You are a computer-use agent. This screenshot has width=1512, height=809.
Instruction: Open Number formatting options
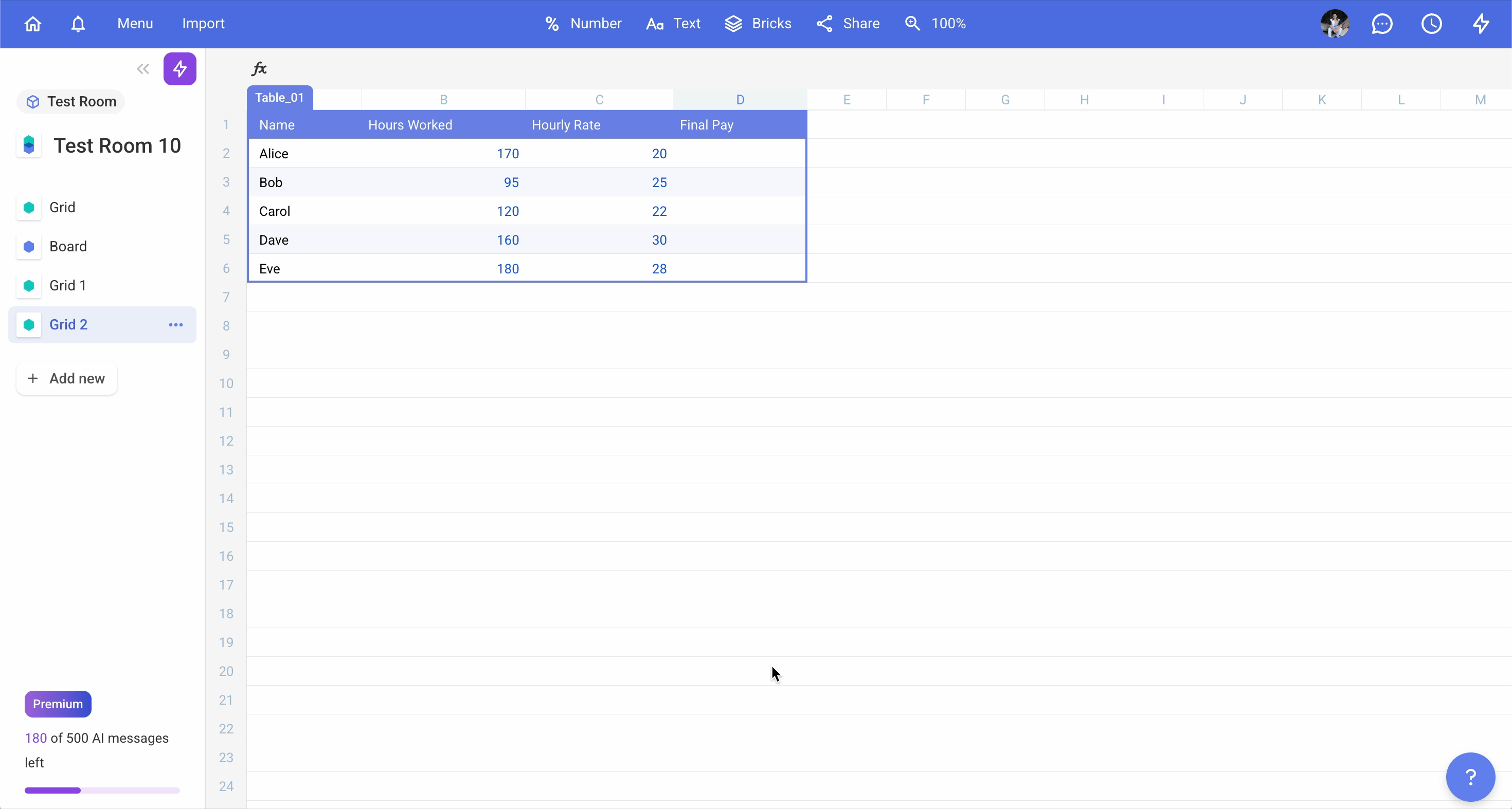[583, 24]
